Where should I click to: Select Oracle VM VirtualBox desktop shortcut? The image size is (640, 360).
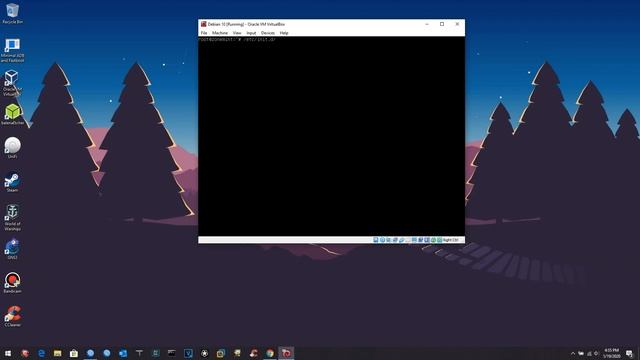(12, 83)
